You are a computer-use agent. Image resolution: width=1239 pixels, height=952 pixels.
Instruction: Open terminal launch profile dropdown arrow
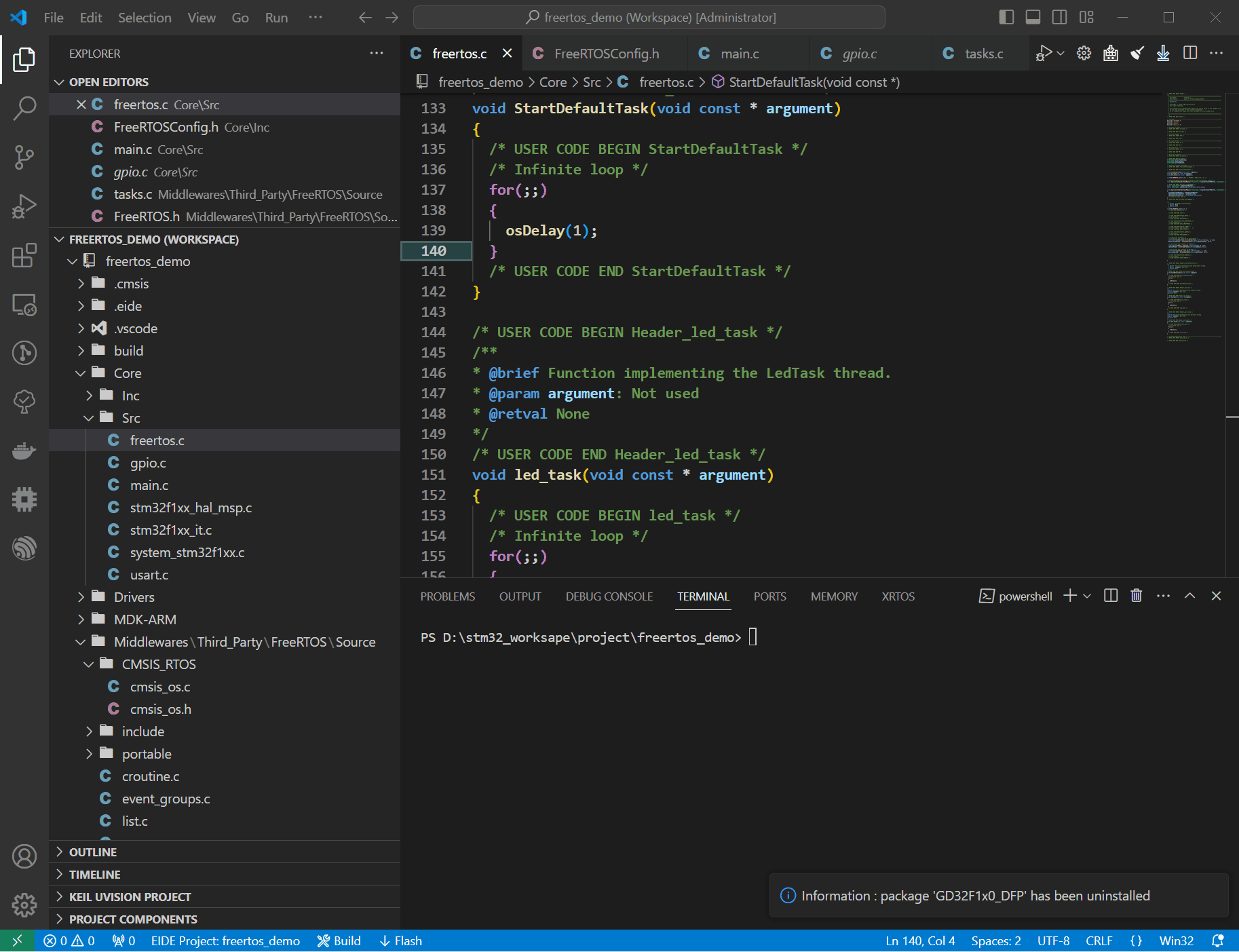pyautogui.click(x=1087, y=596)
